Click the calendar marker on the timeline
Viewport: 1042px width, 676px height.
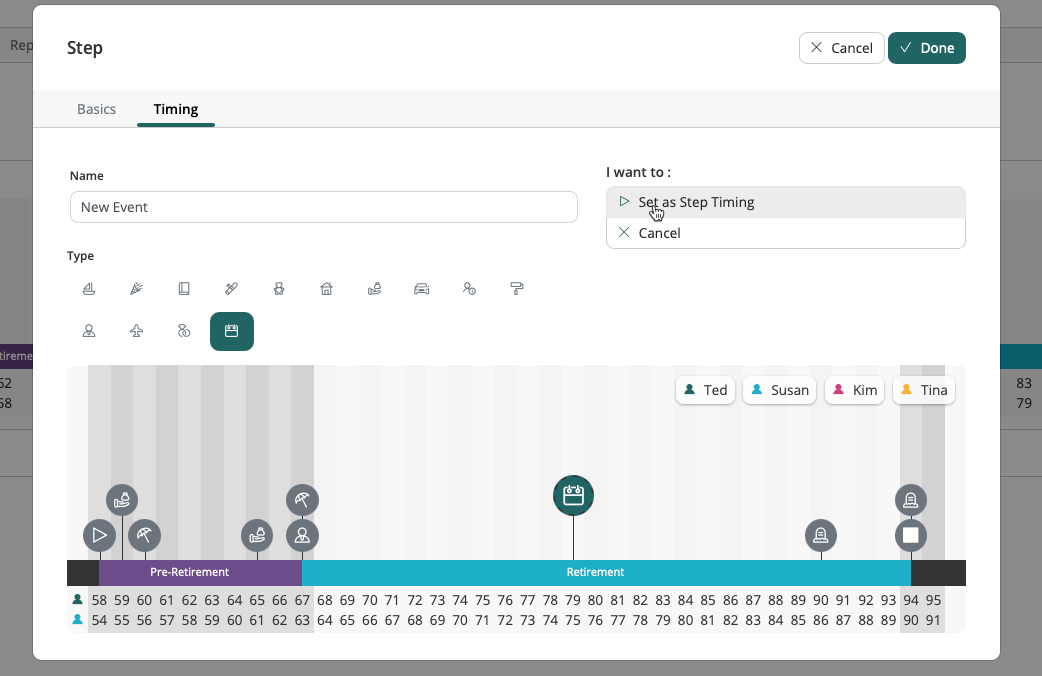pyautogui.click(x=573, y=495)
